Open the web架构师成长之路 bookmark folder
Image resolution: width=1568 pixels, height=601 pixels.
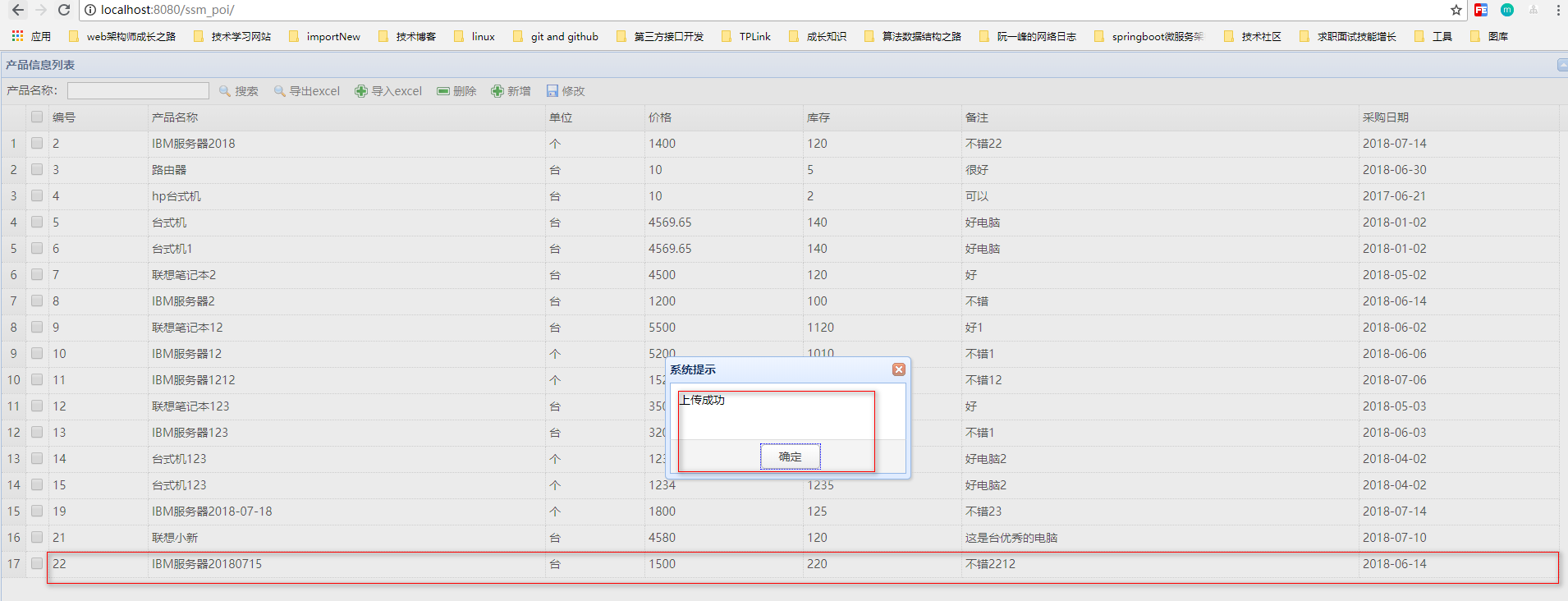122,36
